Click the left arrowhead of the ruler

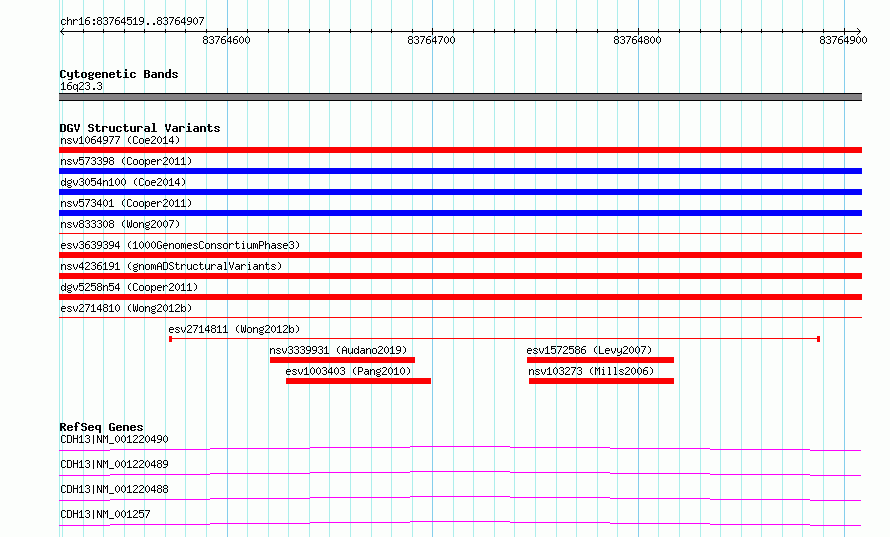[x=62, y=31]
